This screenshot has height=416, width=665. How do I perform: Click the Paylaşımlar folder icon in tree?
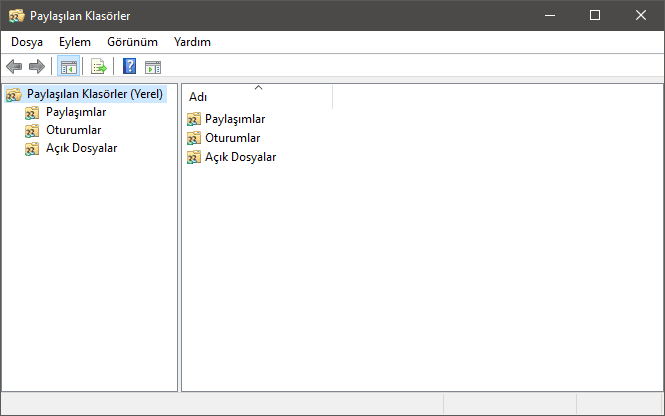coord(32,113)
